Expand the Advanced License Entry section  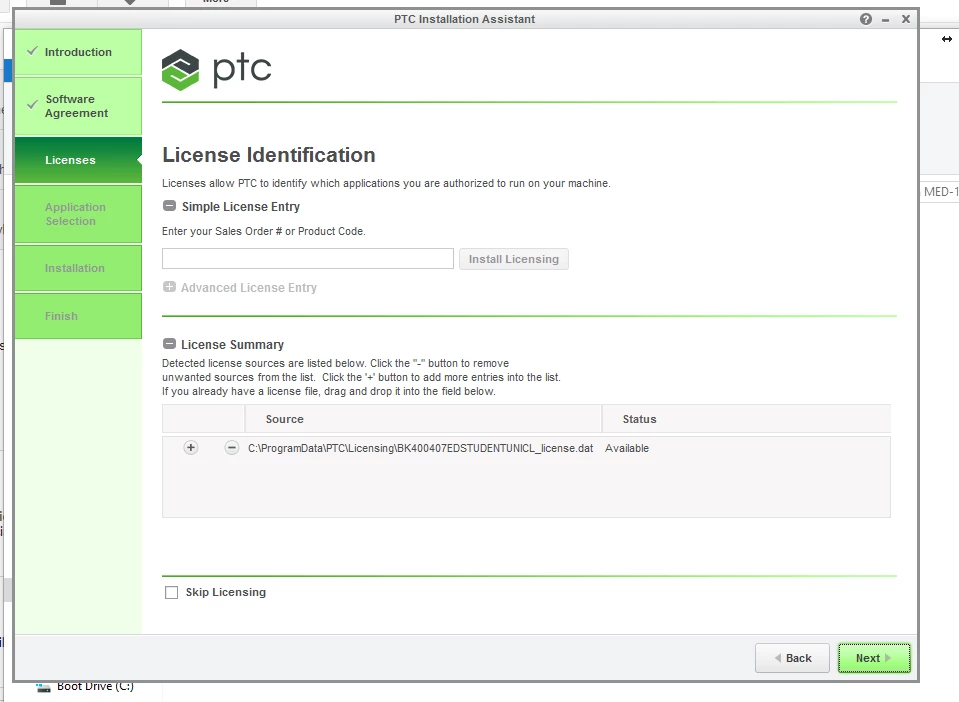pos(169,287)
